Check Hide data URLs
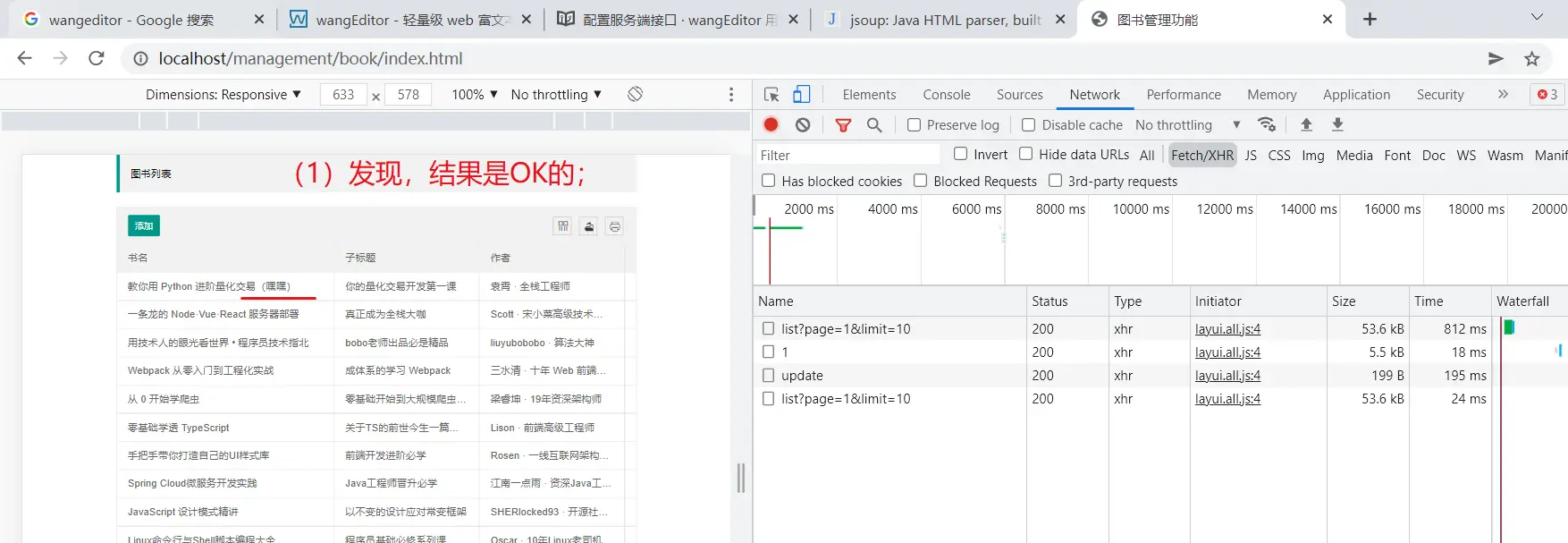The width and height of the screenshot is (1568, 543). click(x=1026, y=154)
